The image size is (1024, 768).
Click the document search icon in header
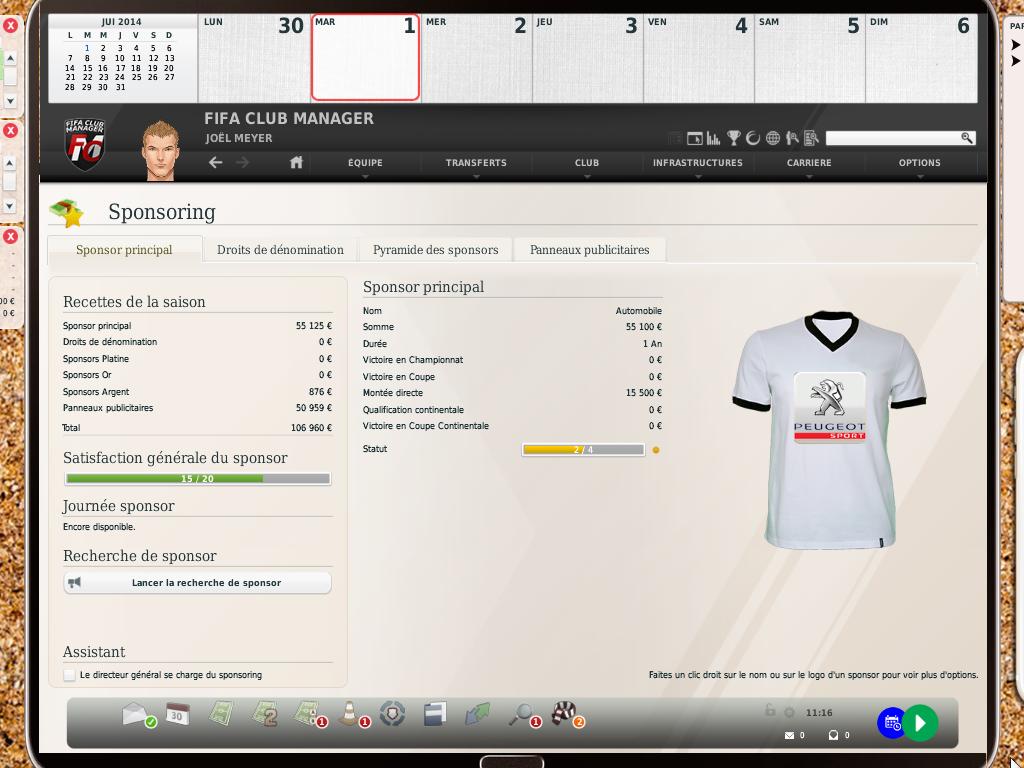(811, 138)
